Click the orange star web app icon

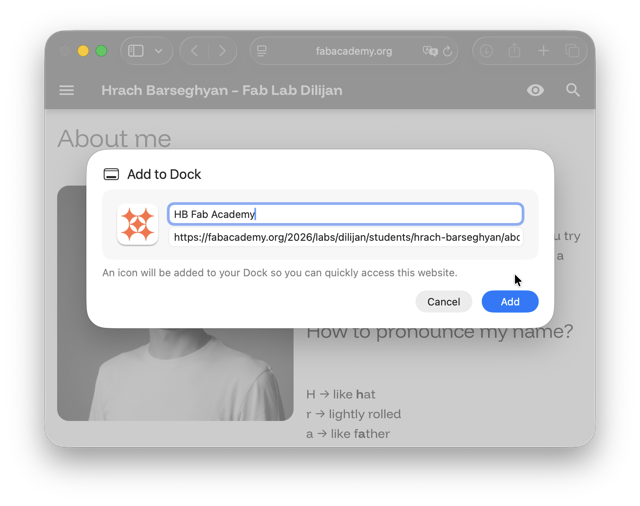point(138,224)
